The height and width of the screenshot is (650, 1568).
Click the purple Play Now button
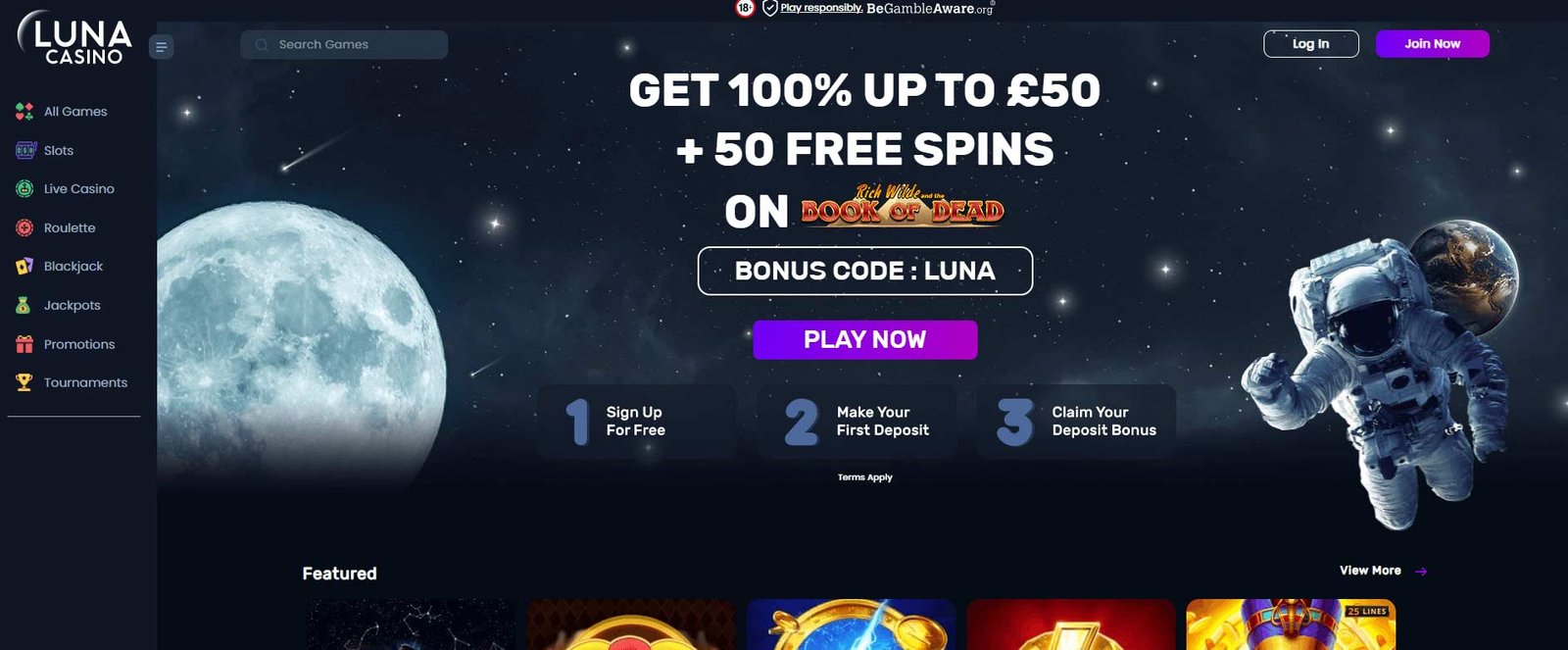865,340
